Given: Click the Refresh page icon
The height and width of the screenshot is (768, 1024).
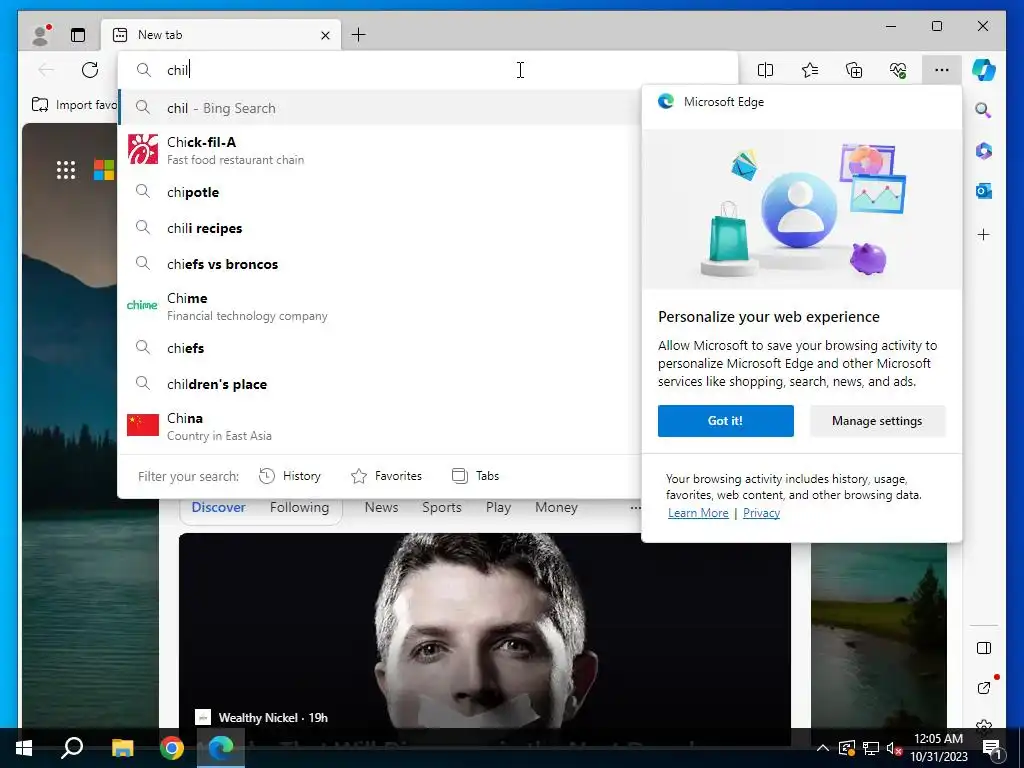Looking at the screenshot, I should (90, 70).
